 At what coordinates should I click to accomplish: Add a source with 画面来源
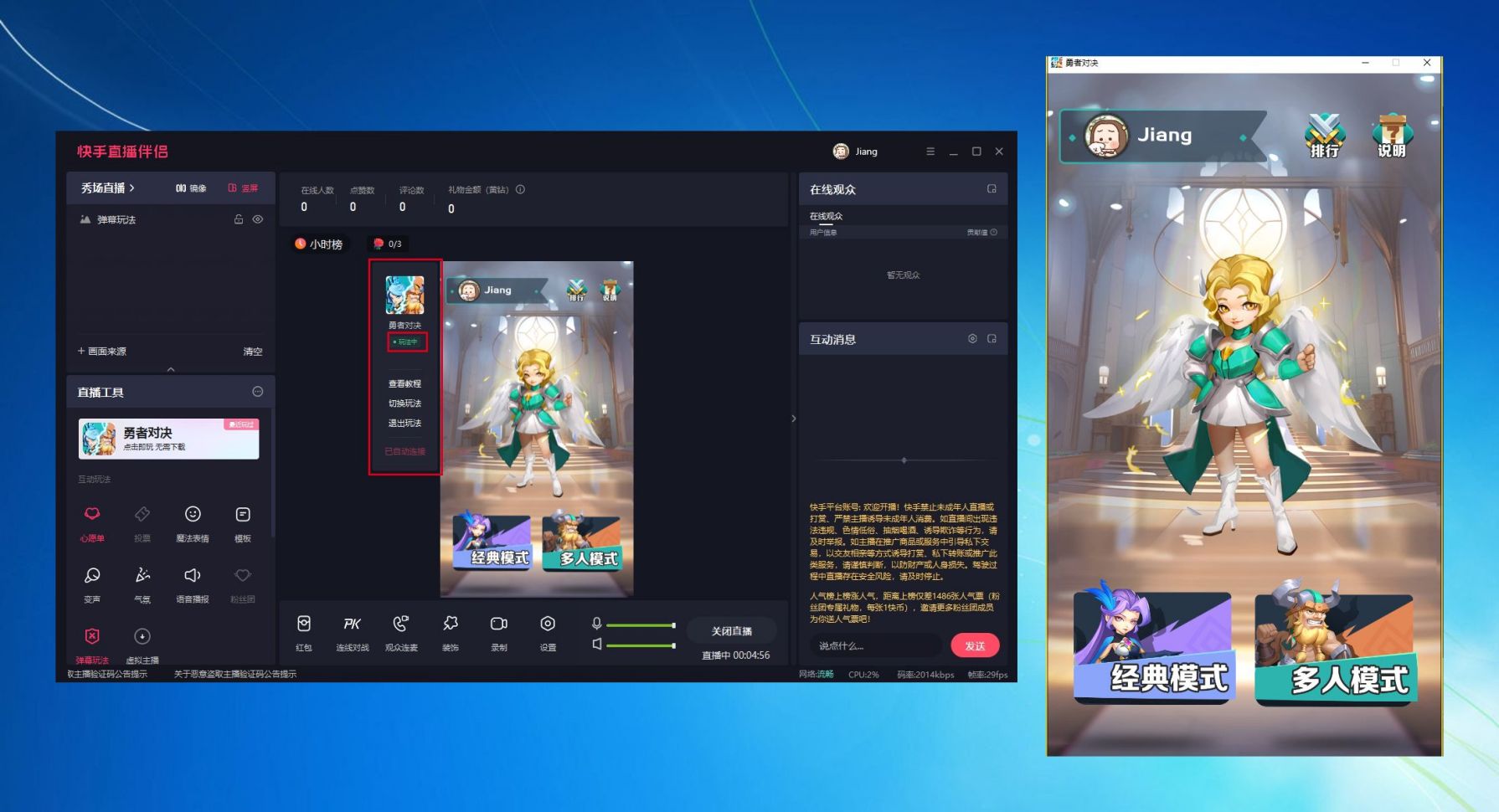pos(102,352)
